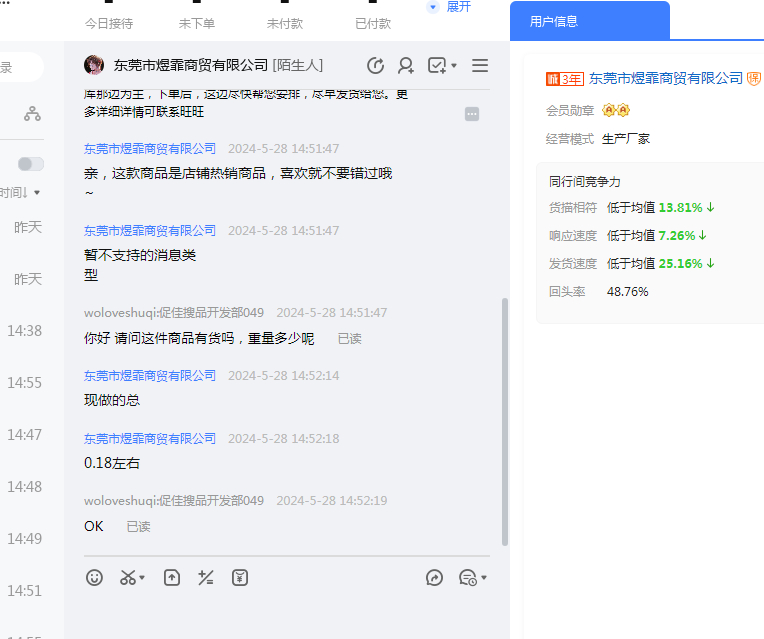This screenshot has width=764, height=639.
Task: Click the refresh clock icon in chat header
Action: 376,66
